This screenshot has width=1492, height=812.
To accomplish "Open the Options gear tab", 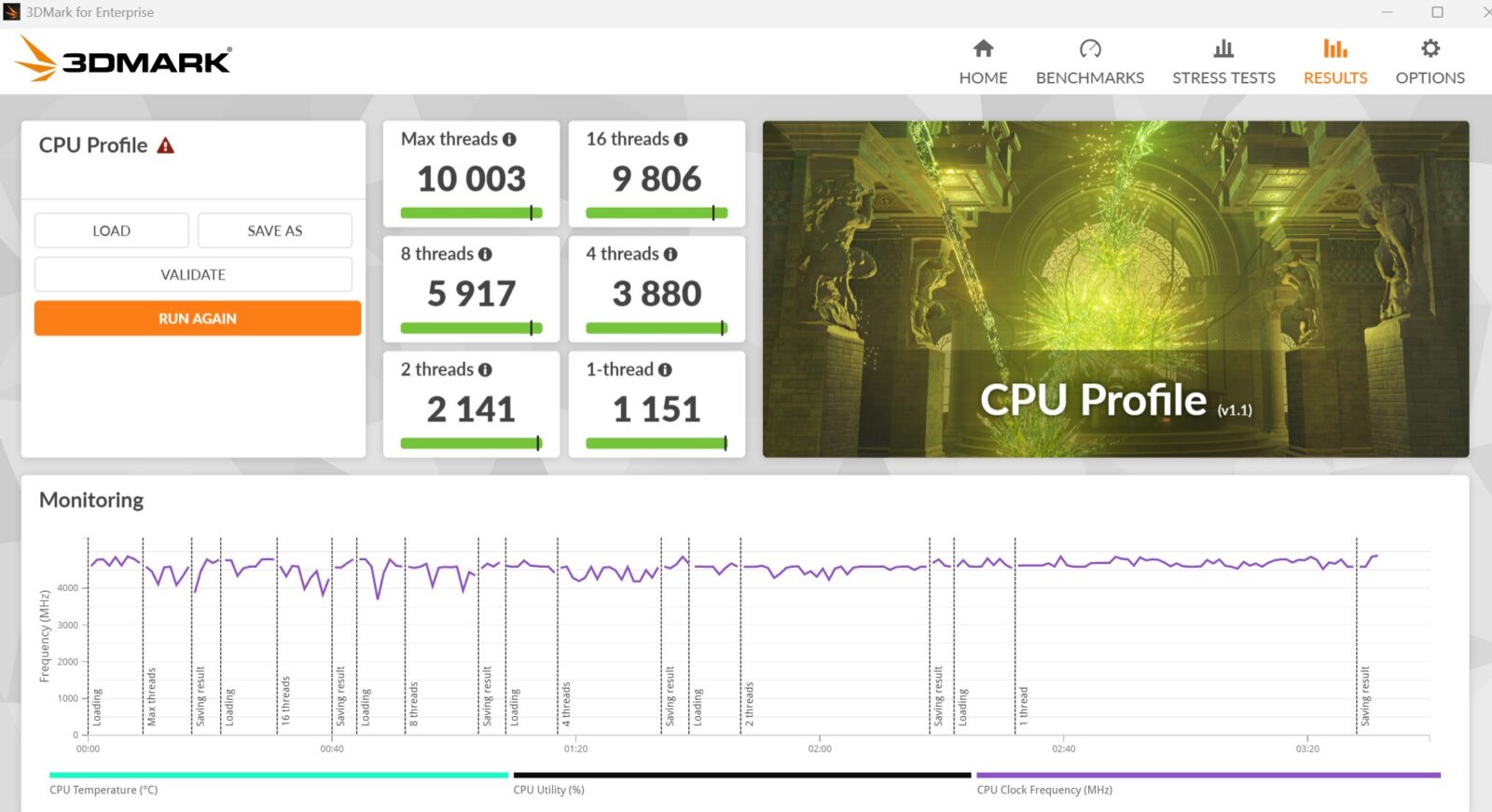I will point(1430,62).
